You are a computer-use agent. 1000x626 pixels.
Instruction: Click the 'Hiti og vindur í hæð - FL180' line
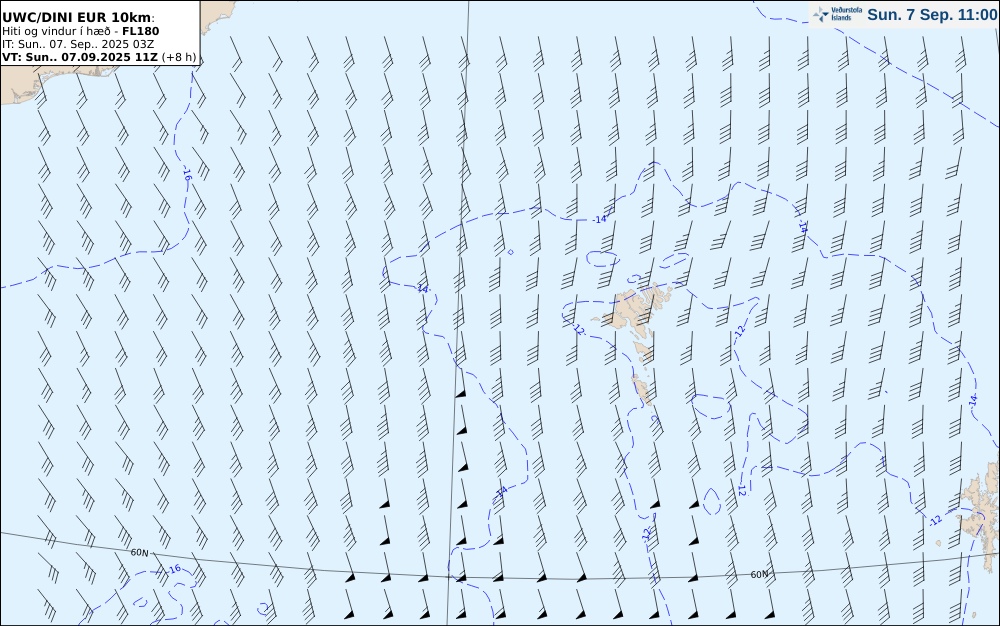(81, 31)
